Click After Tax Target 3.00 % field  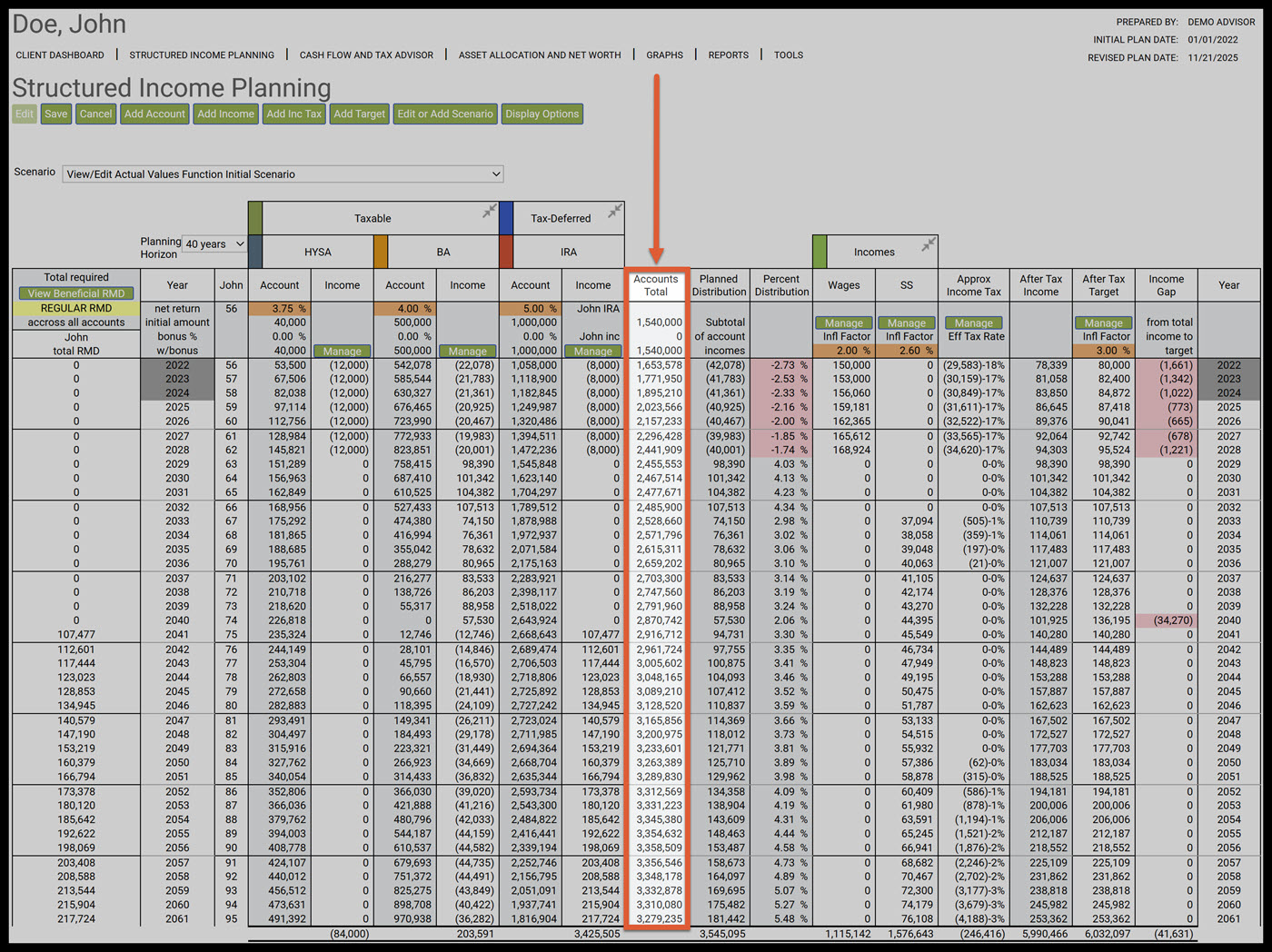(x=1104, y=351)
